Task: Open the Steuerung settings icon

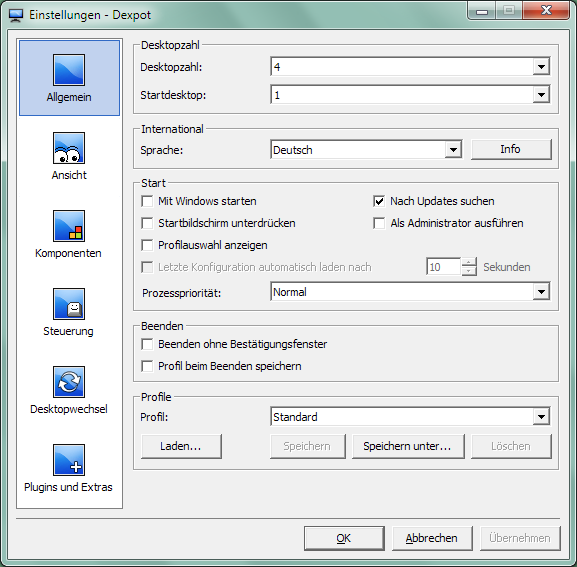Action: pyautogui.click(x=69, y=304)
